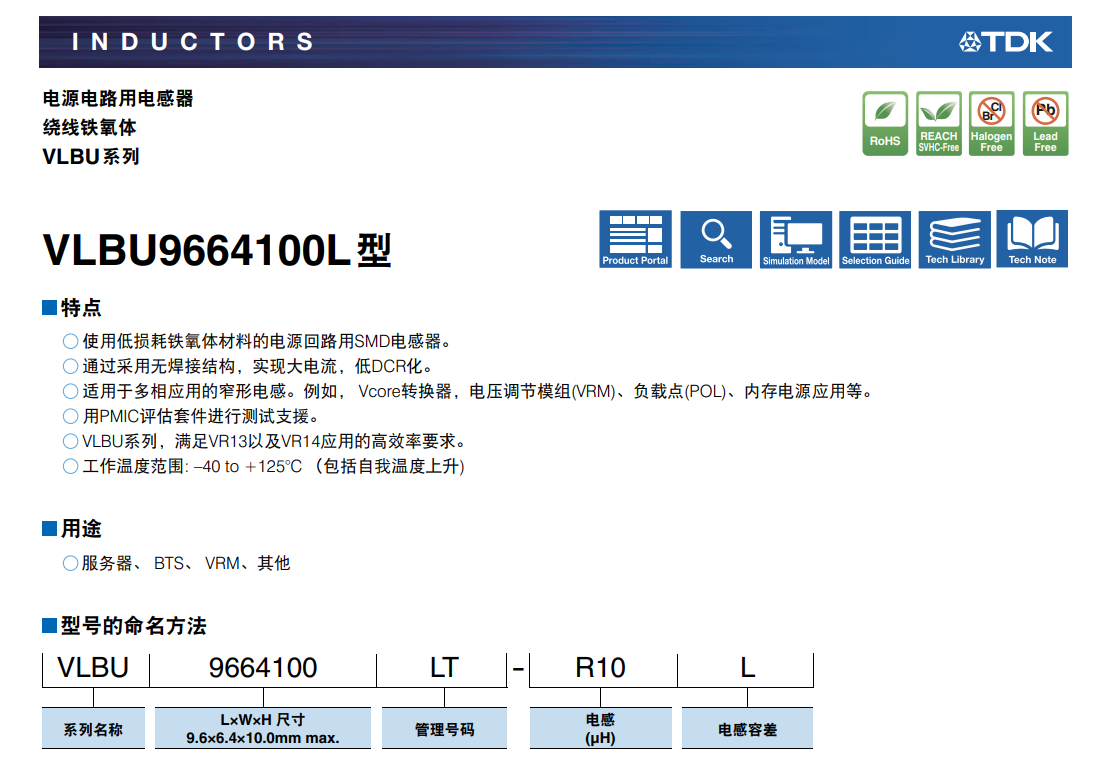The width and height of the screenshot is (1116, 765).
Task: Click the Halogen Free badge
Action: click(991, 123)
